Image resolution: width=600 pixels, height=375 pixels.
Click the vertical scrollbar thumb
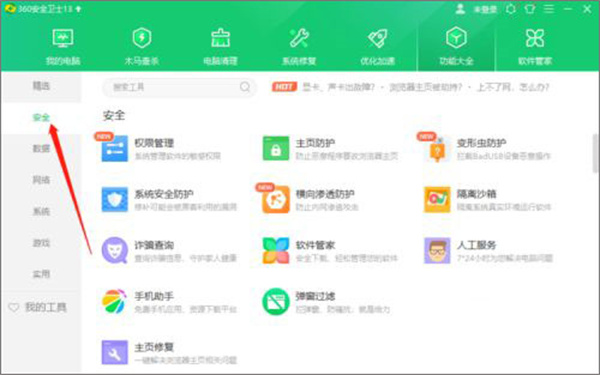(595, 153)
